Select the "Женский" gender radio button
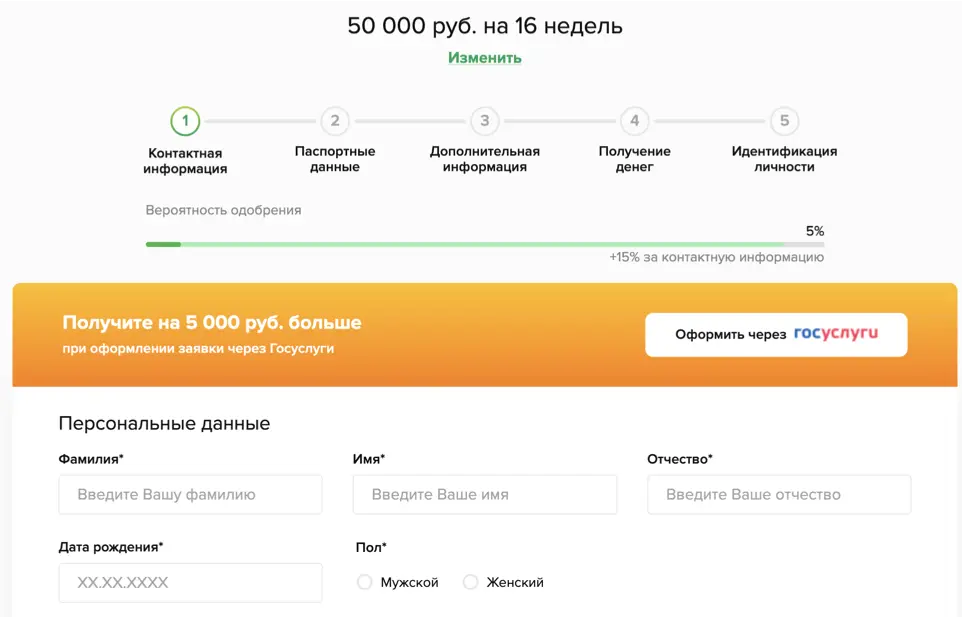 coord(469,581)
